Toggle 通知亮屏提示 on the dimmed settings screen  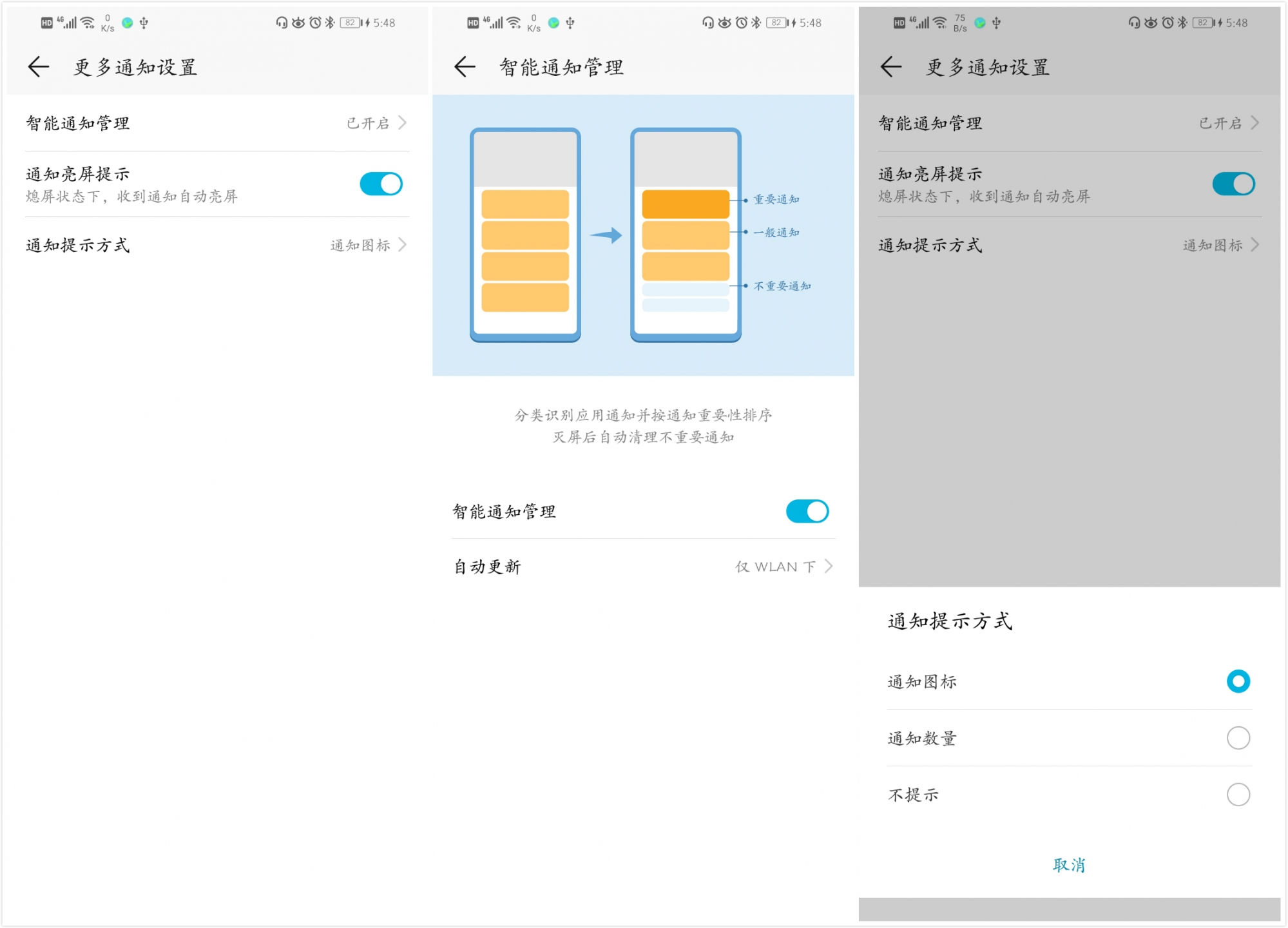[1233, 184]
